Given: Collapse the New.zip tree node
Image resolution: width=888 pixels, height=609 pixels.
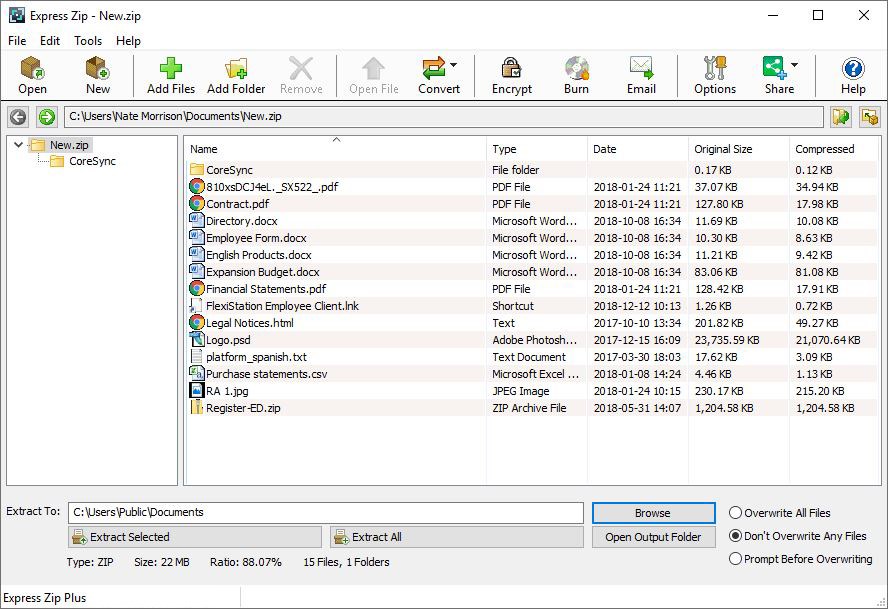Looking at the screenshot, I should 18,145.
